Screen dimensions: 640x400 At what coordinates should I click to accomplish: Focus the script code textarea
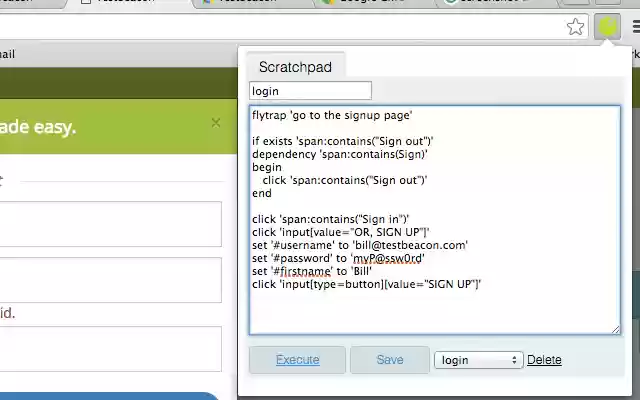[435, 220]
